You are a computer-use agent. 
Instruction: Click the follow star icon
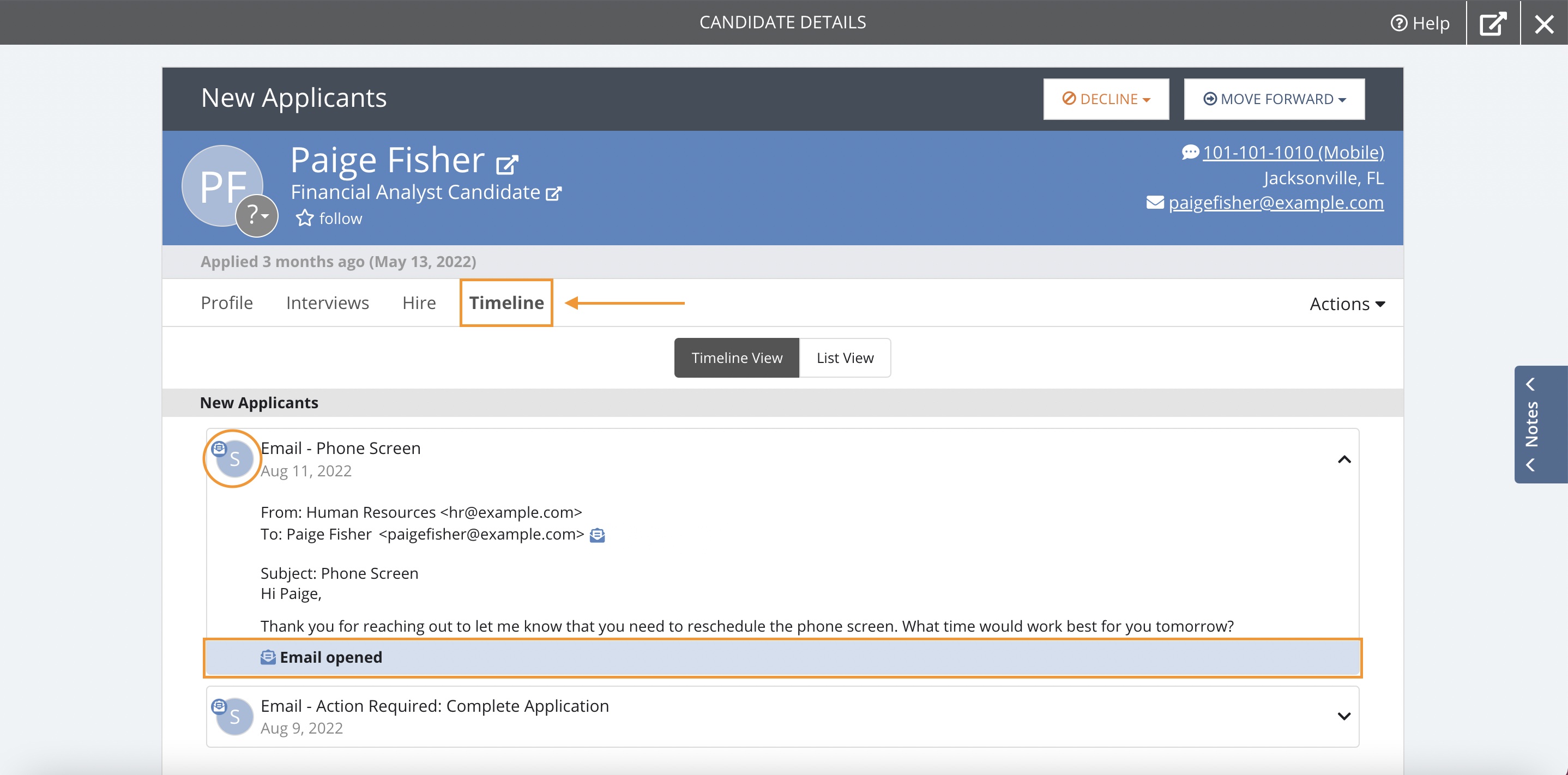coord(304,218)
